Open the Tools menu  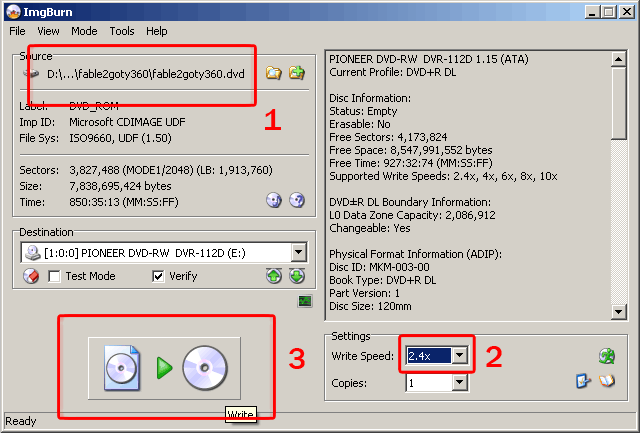122,31
